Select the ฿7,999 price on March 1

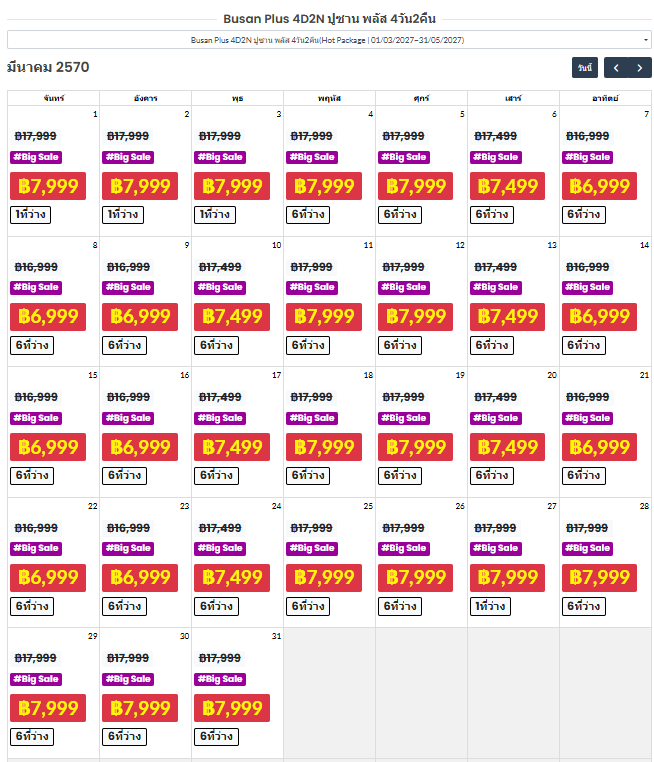[x=48, y=186]
